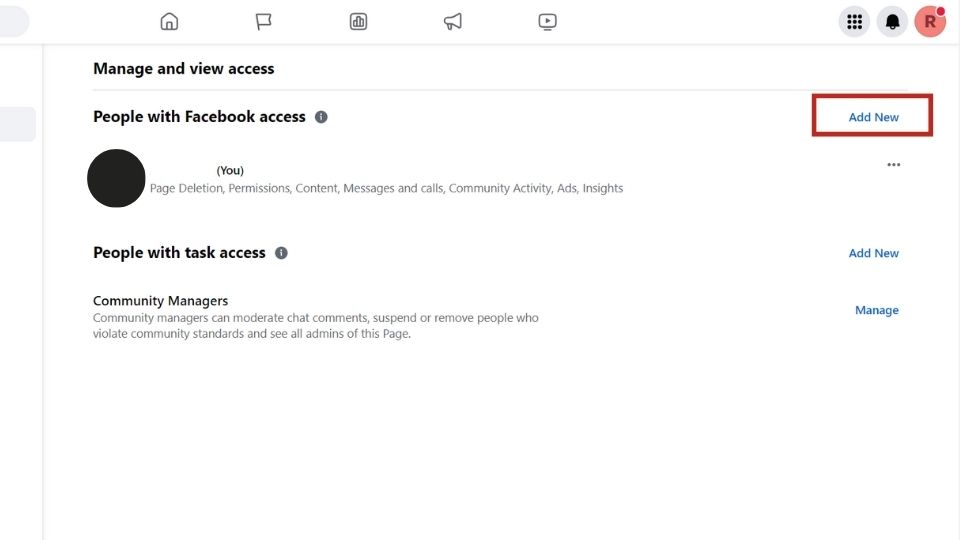The width and height of the screenshot is (960, 540).
Task: Open three-dot options for your account
Action: [x=893, y=164]
